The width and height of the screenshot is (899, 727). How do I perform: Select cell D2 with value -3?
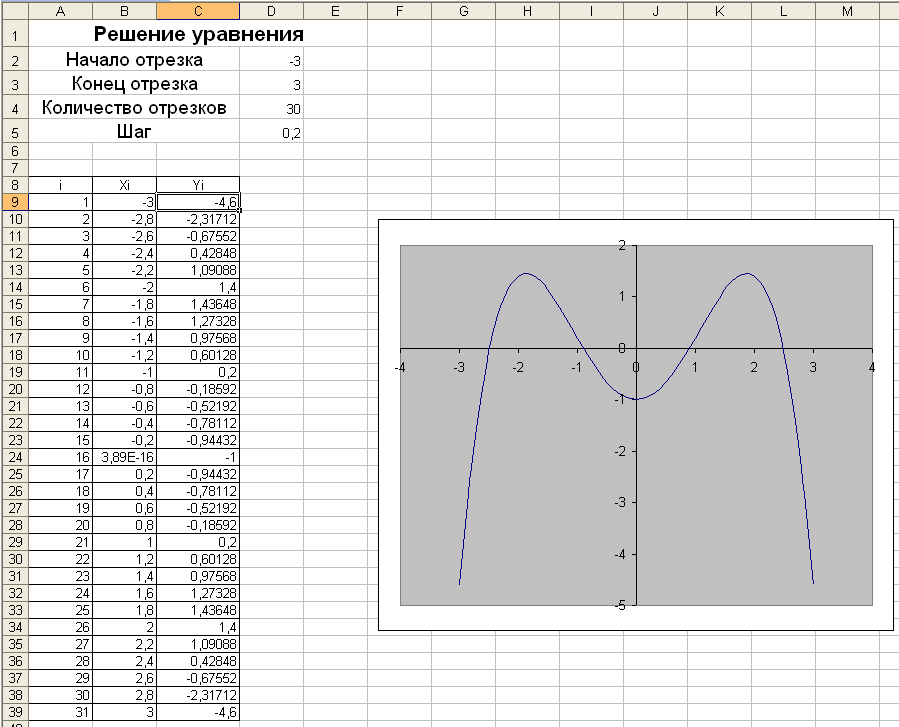[x=272, y=60]
